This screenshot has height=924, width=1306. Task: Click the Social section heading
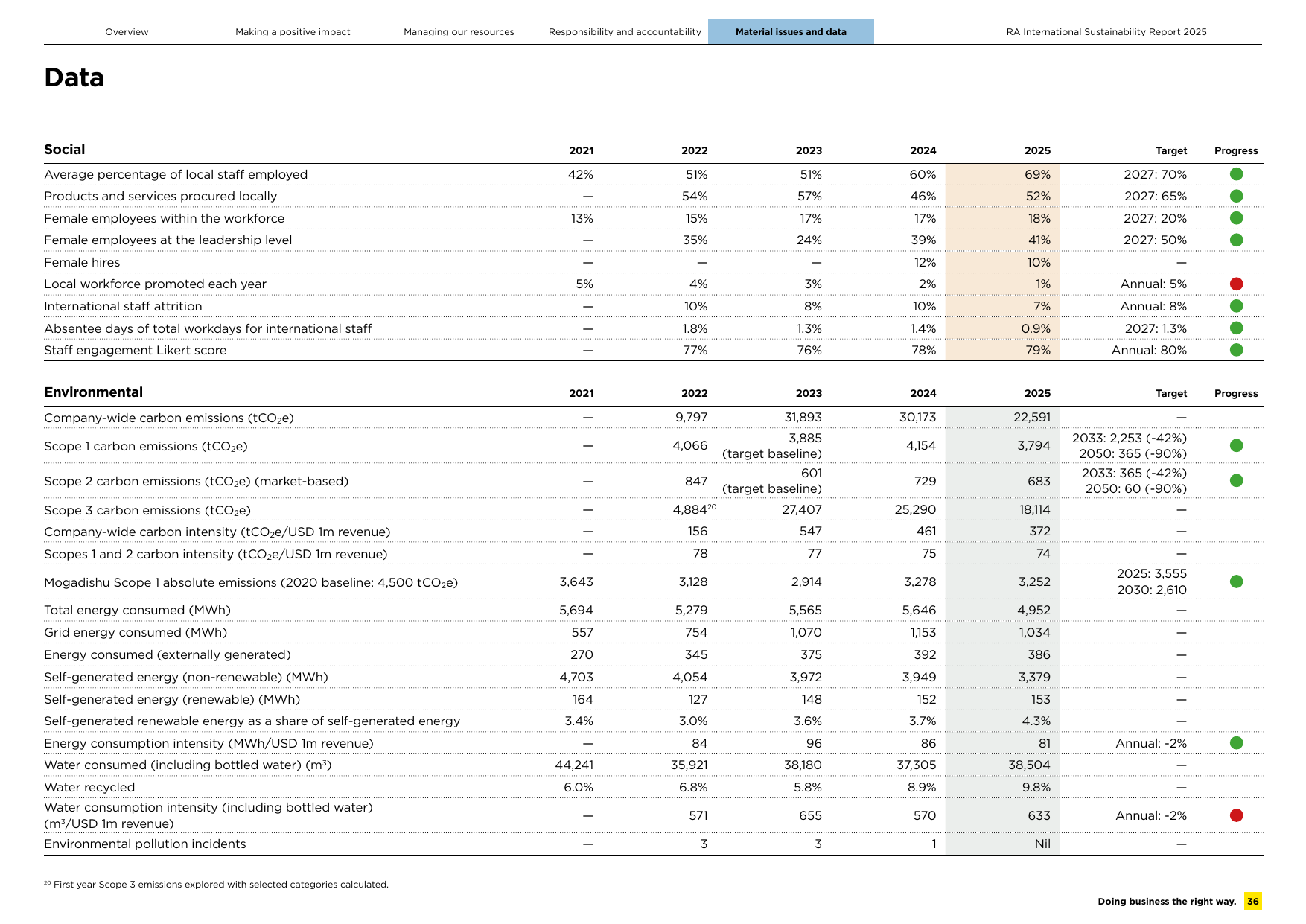click(65, 150)
